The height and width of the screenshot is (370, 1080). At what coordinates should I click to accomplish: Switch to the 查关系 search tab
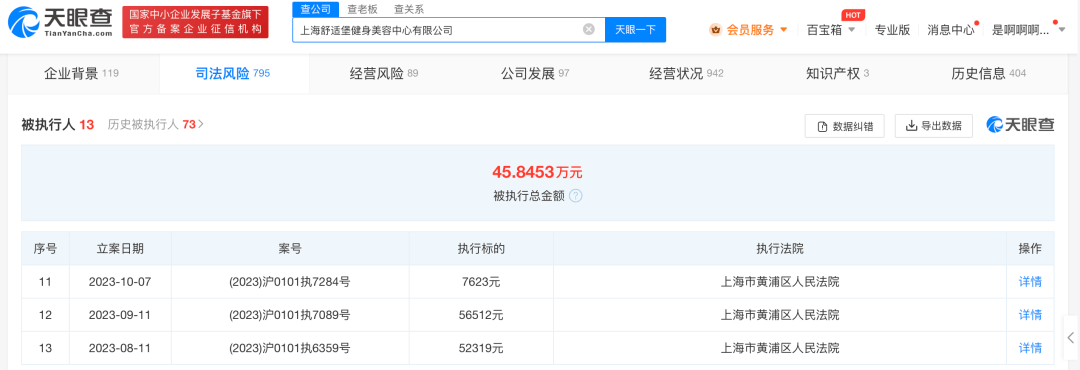coord(409,9)
